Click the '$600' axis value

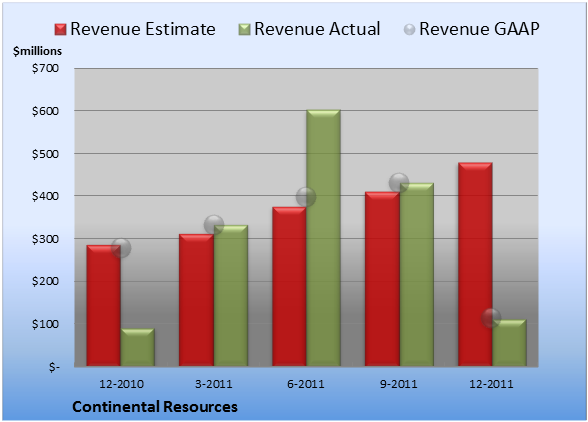click(x=45, y=111)
